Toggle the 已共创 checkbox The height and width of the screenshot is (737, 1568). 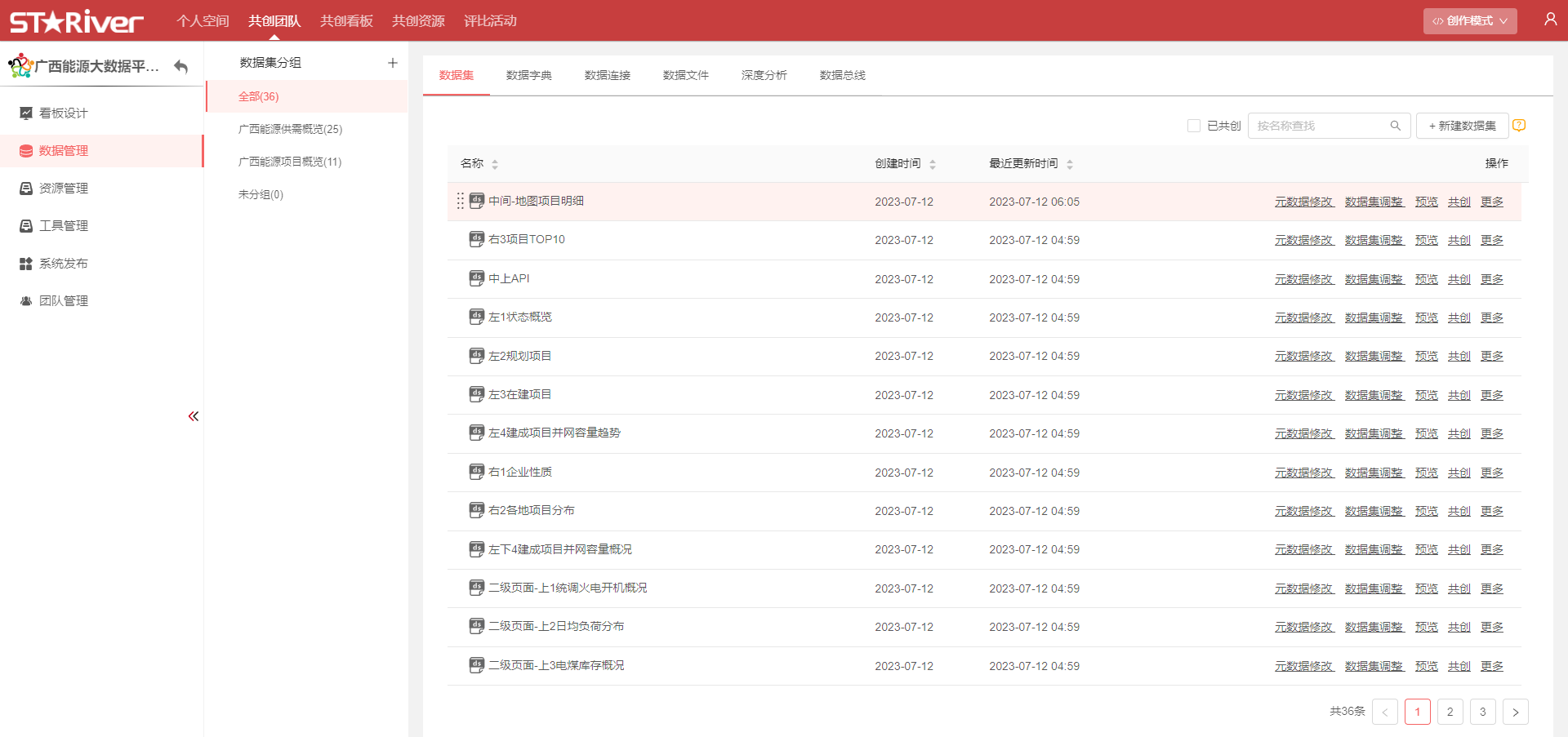(1194, 126)
